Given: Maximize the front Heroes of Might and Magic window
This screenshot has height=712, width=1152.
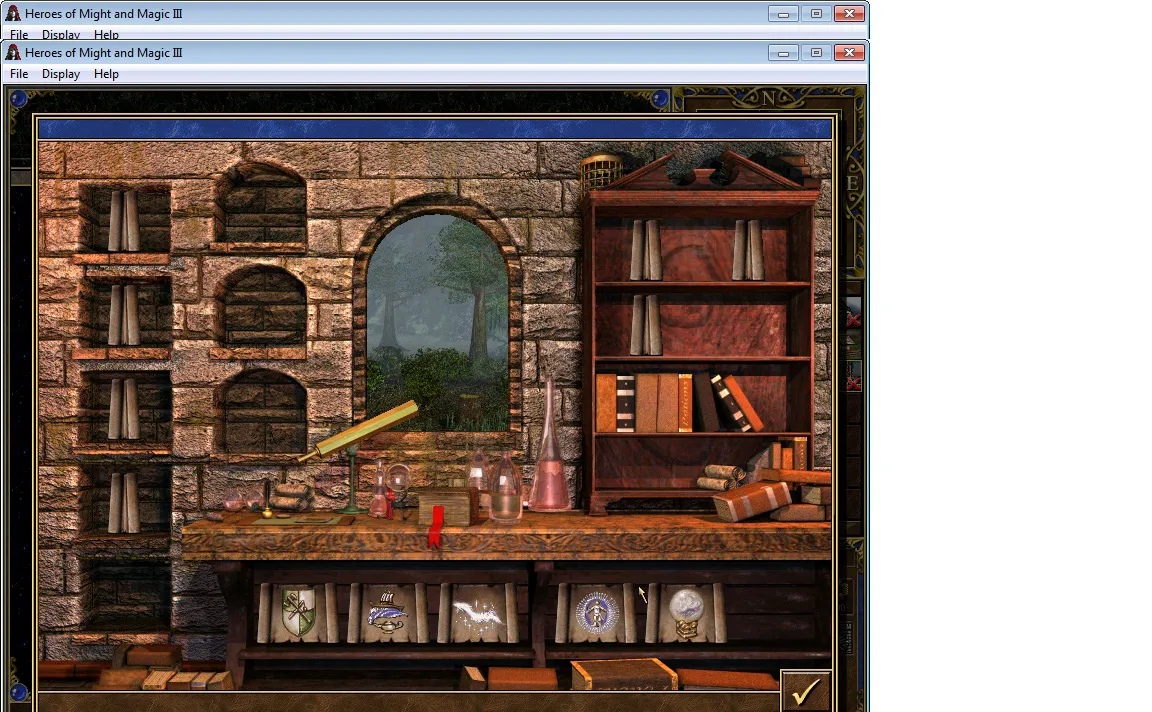Looking at the screenshot, I should pos(816,52).
